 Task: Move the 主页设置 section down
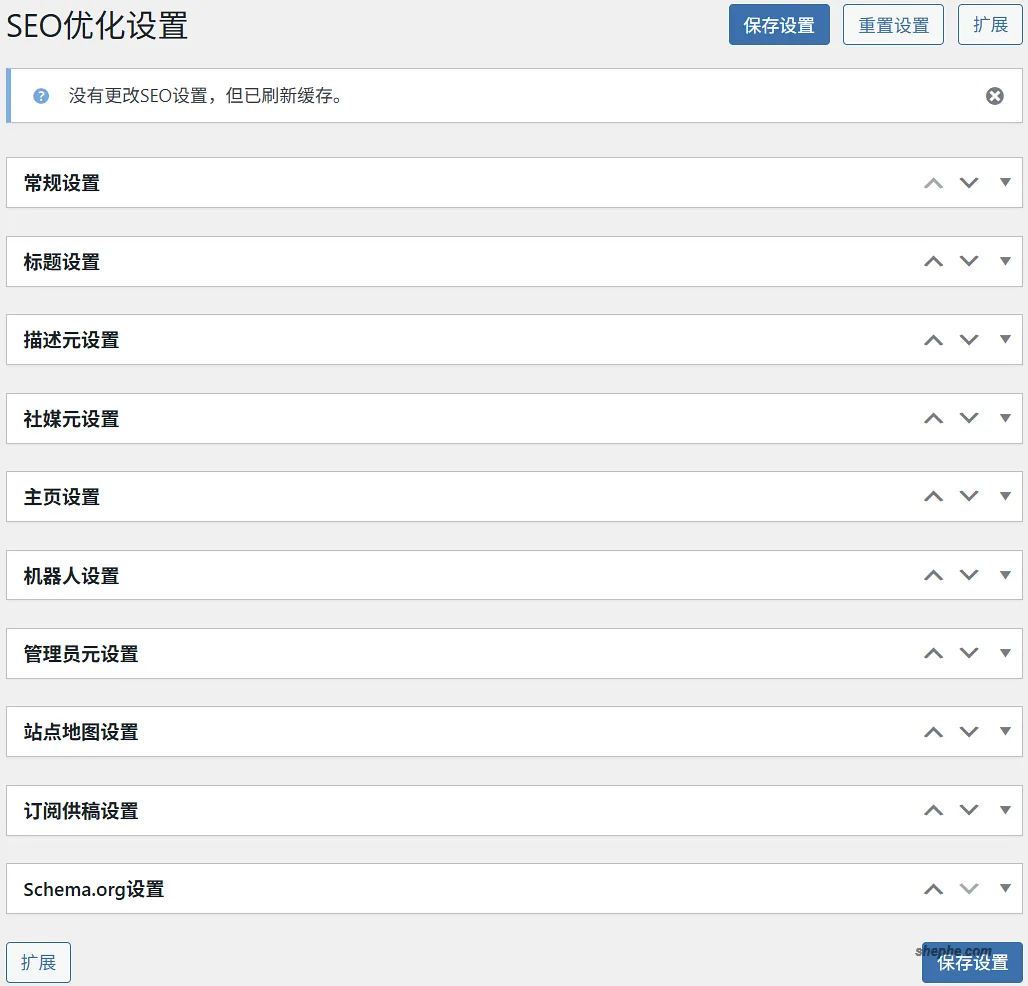[968, 496]
